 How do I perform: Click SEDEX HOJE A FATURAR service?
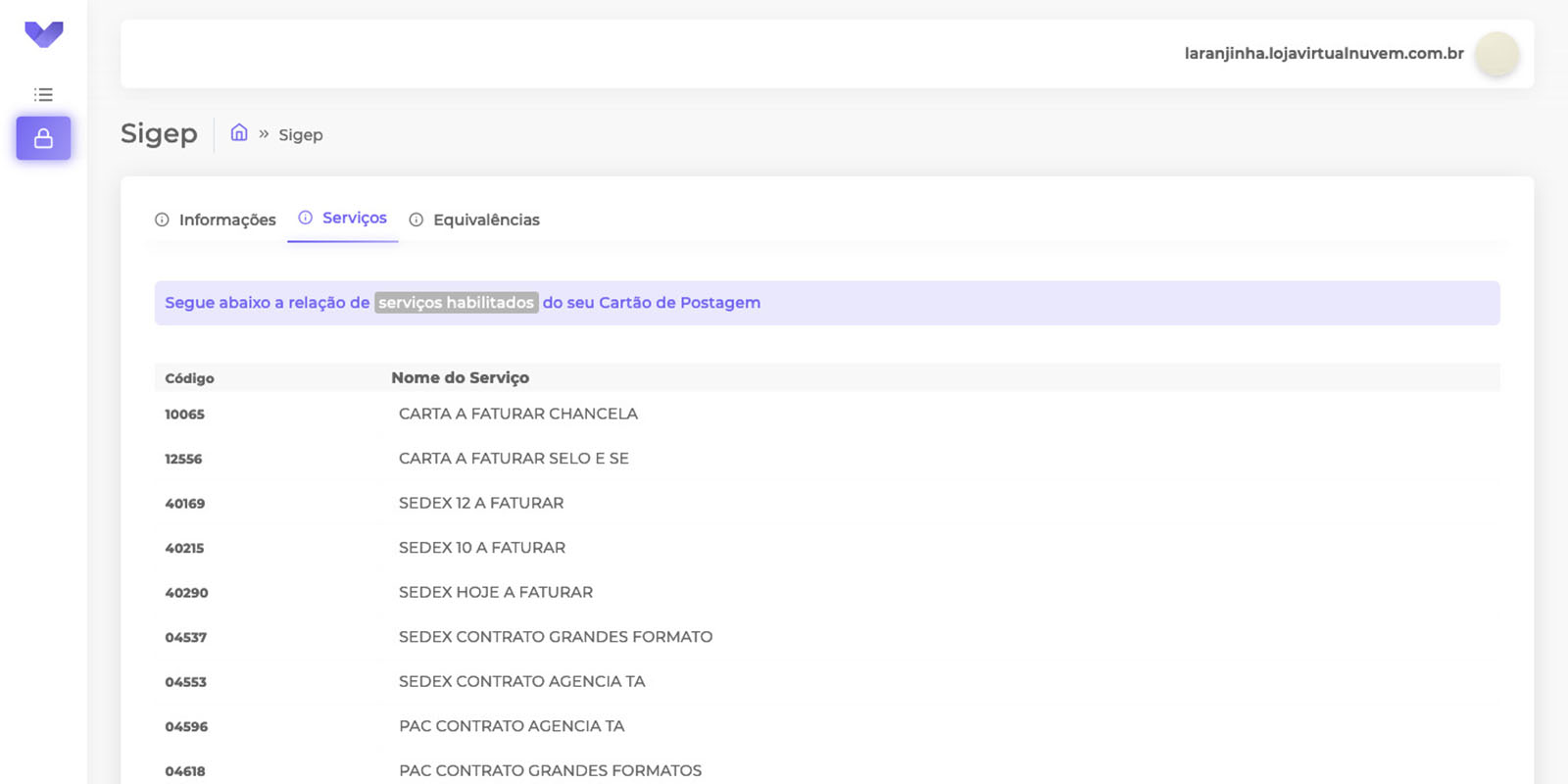(496, 592)
